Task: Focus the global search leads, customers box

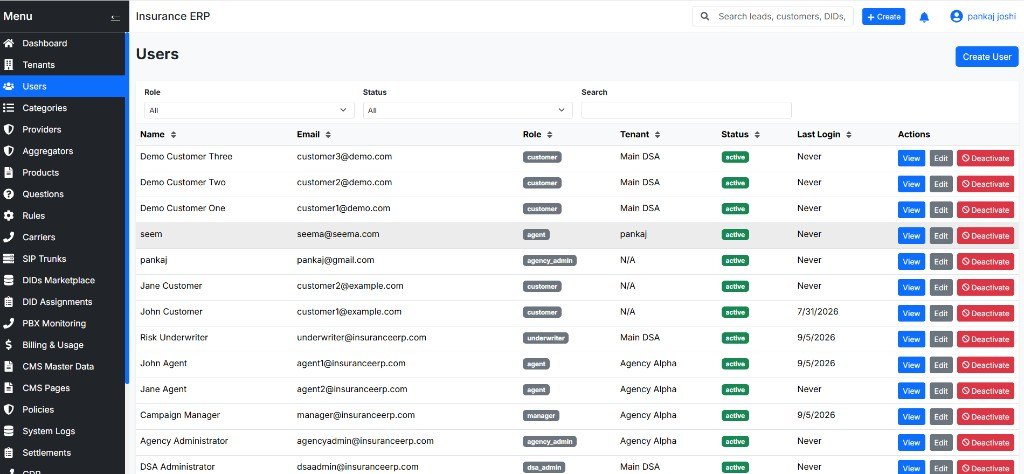Action: click(x=773, y=16)
